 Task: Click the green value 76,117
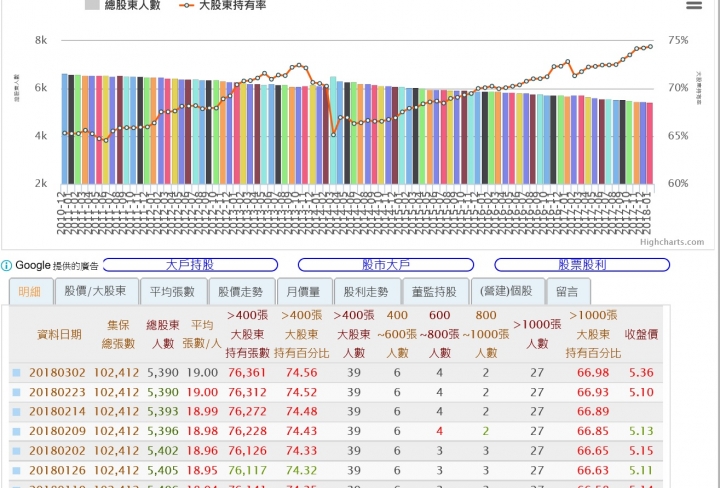(247, 471)
